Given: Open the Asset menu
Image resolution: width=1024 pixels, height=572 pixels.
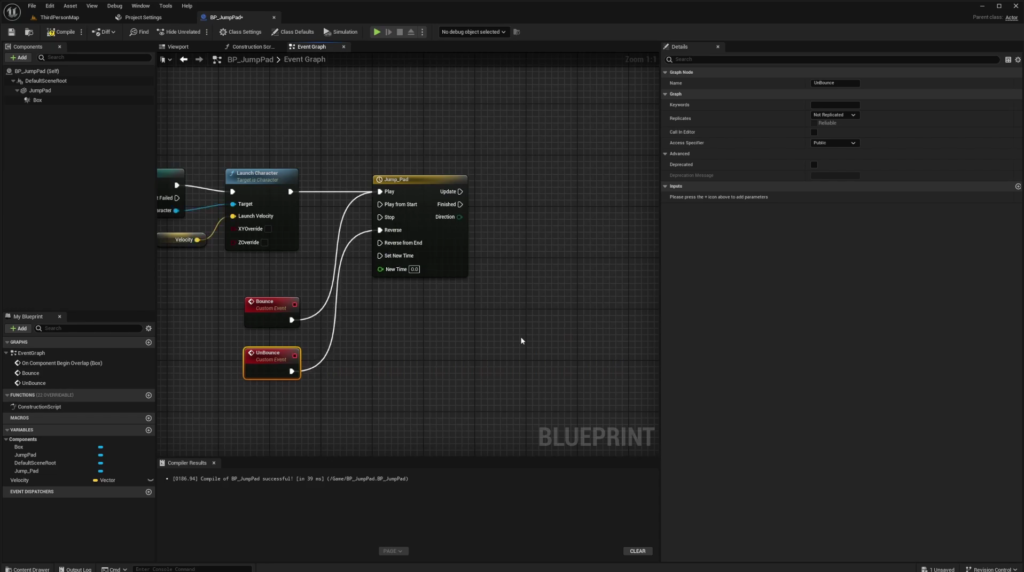Looking at the screenshot, I should (70, 6).
